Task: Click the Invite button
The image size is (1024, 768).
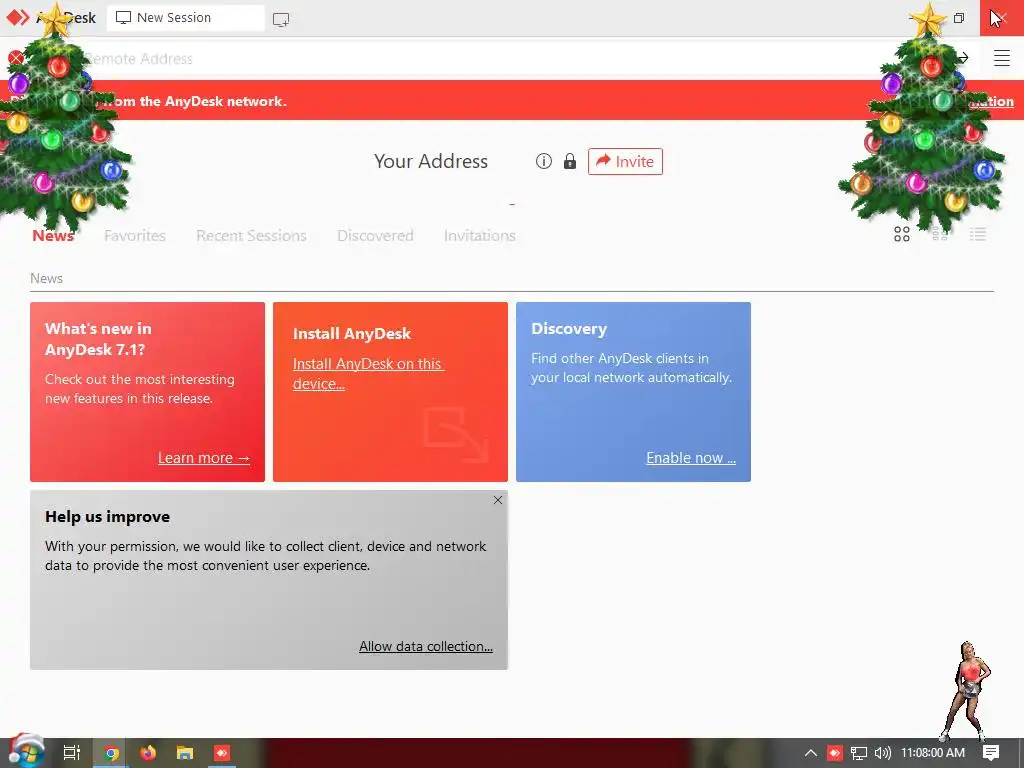Action: (x=625, y=161)
